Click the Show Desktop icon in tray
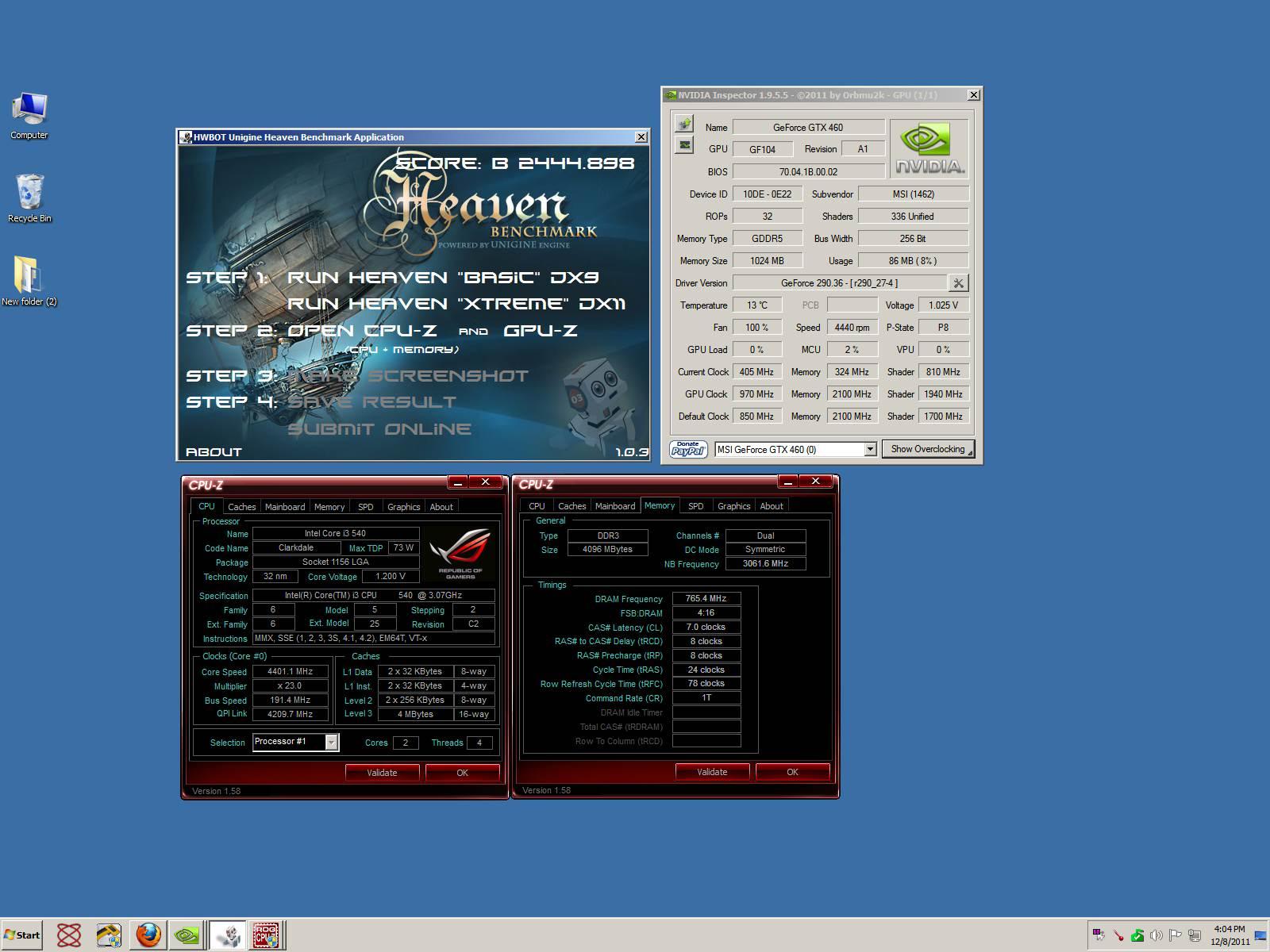 click(1261, 936)
